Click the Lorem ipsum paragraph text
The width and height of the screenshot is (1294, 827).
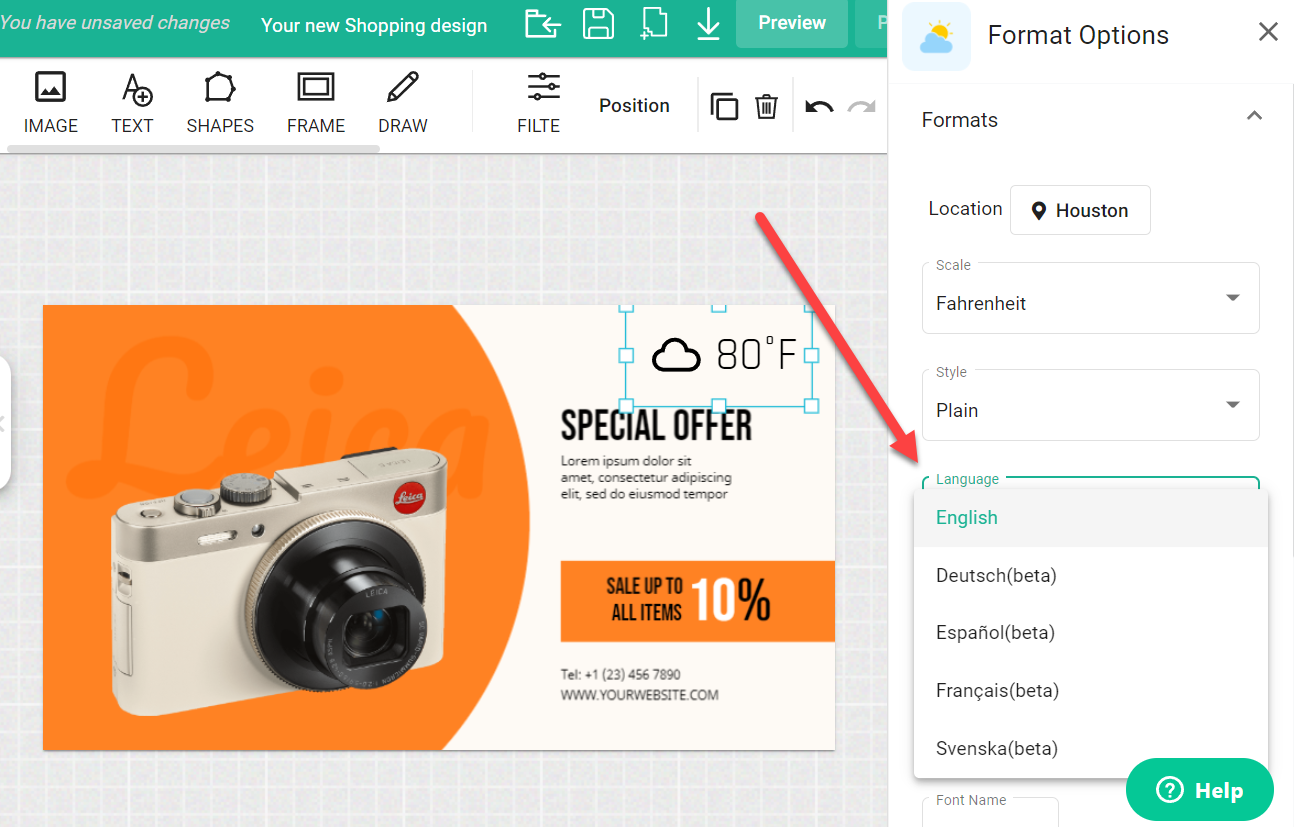[646, 477]
